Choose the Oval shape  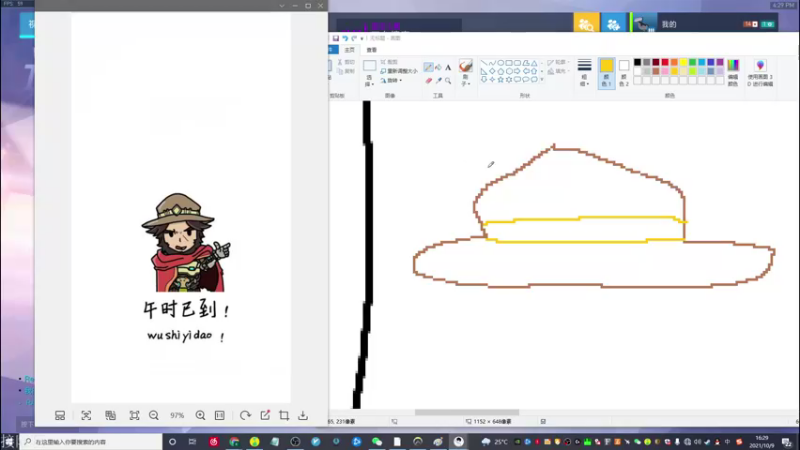point(501,63)
